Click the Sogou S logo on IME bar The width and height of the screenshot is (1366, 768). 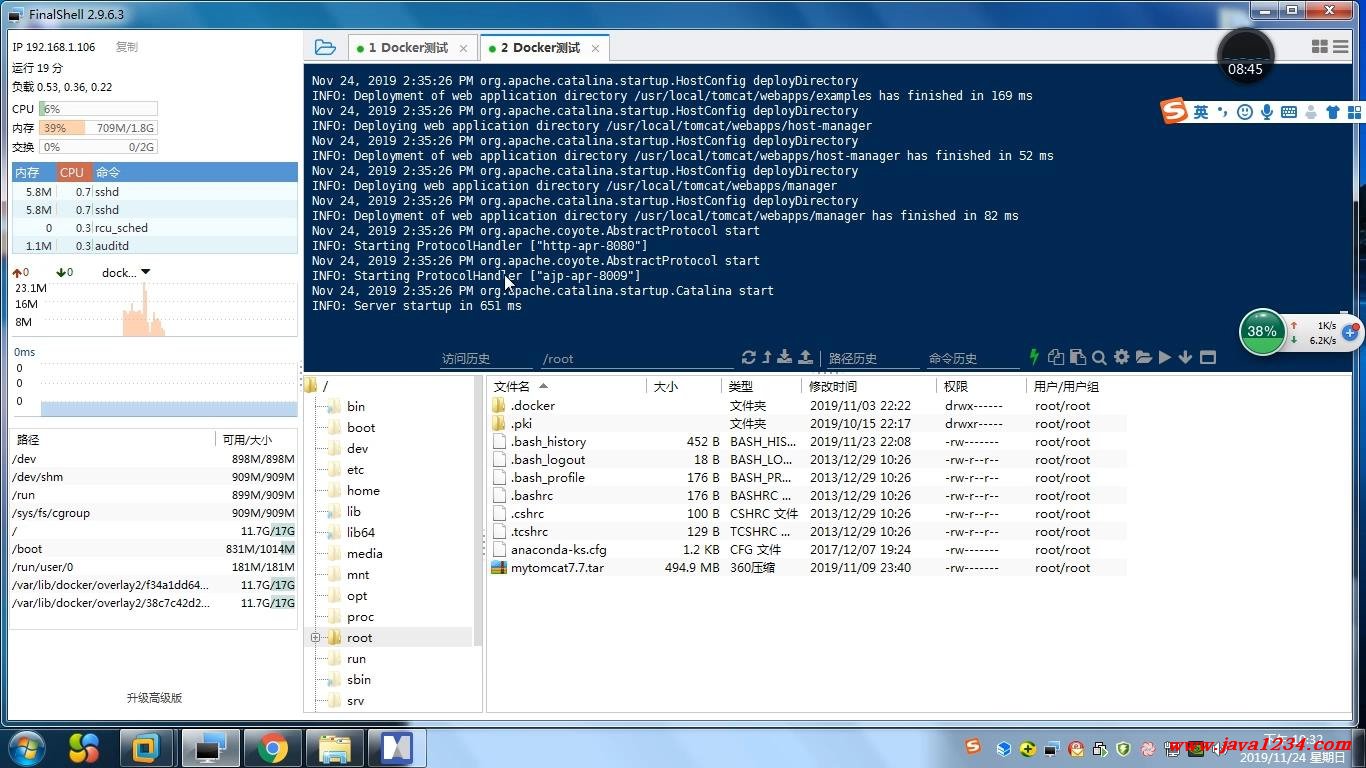[x=1174, y=111]
